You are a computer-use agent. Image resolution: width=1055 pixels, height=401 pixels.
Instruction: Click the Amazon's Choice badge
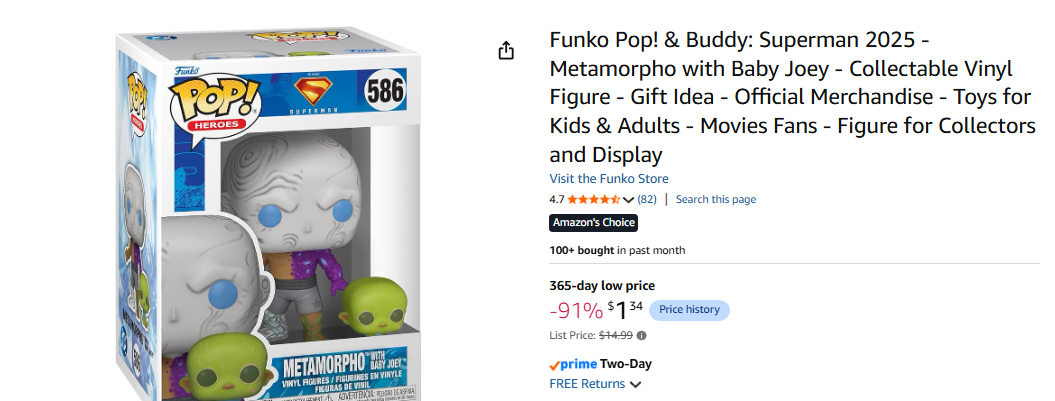coord(593,223)
